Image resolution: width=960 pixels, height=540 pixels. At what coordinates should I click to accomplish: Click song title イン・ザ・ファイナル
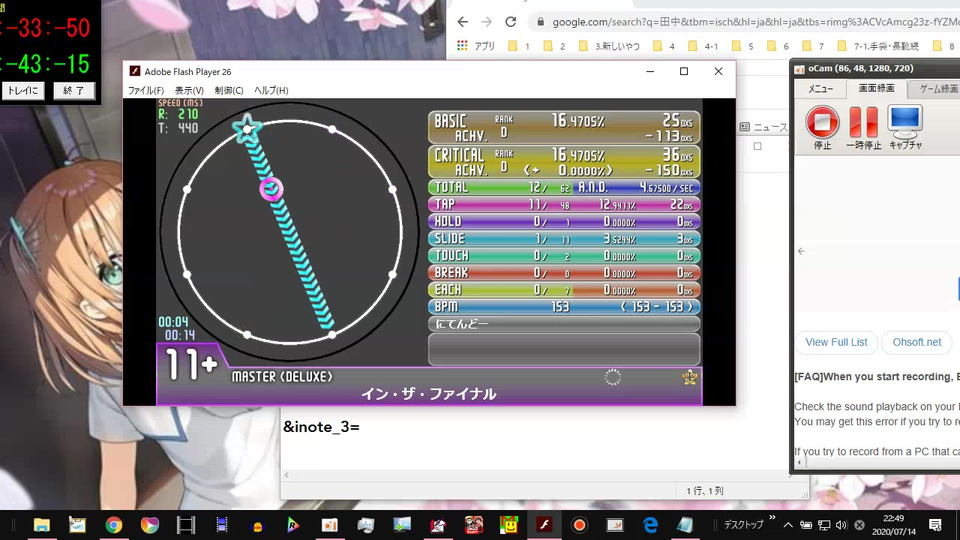(429, 394)
